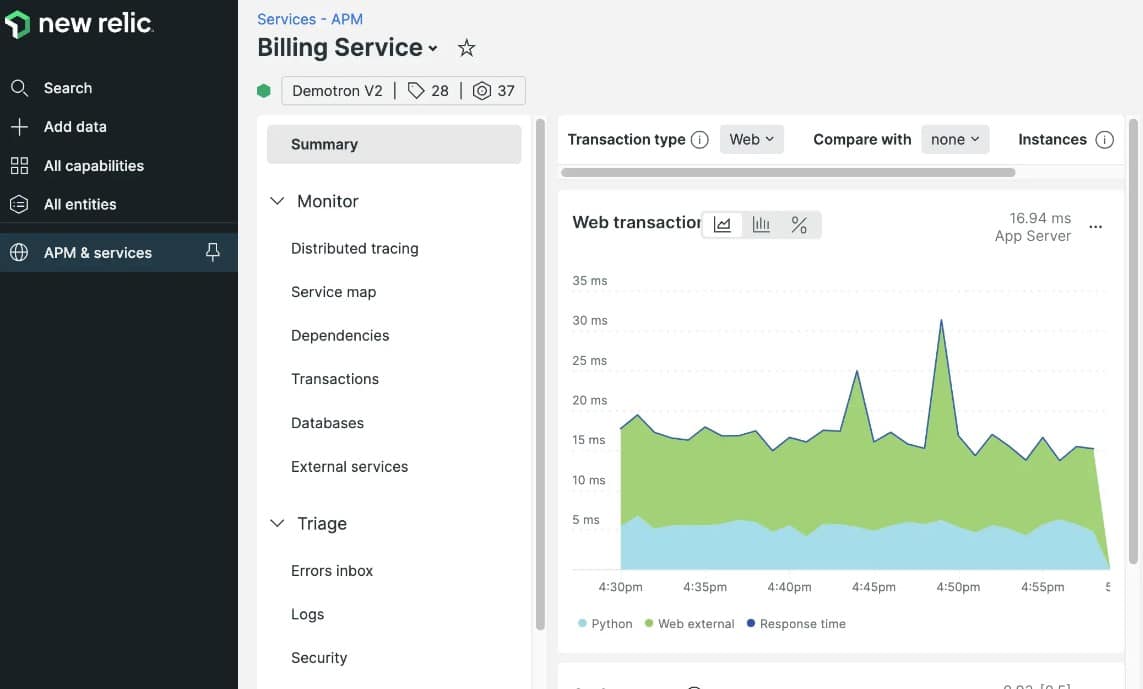
Task: Open All capabilities in left navigation
Action: click(93, 166)
